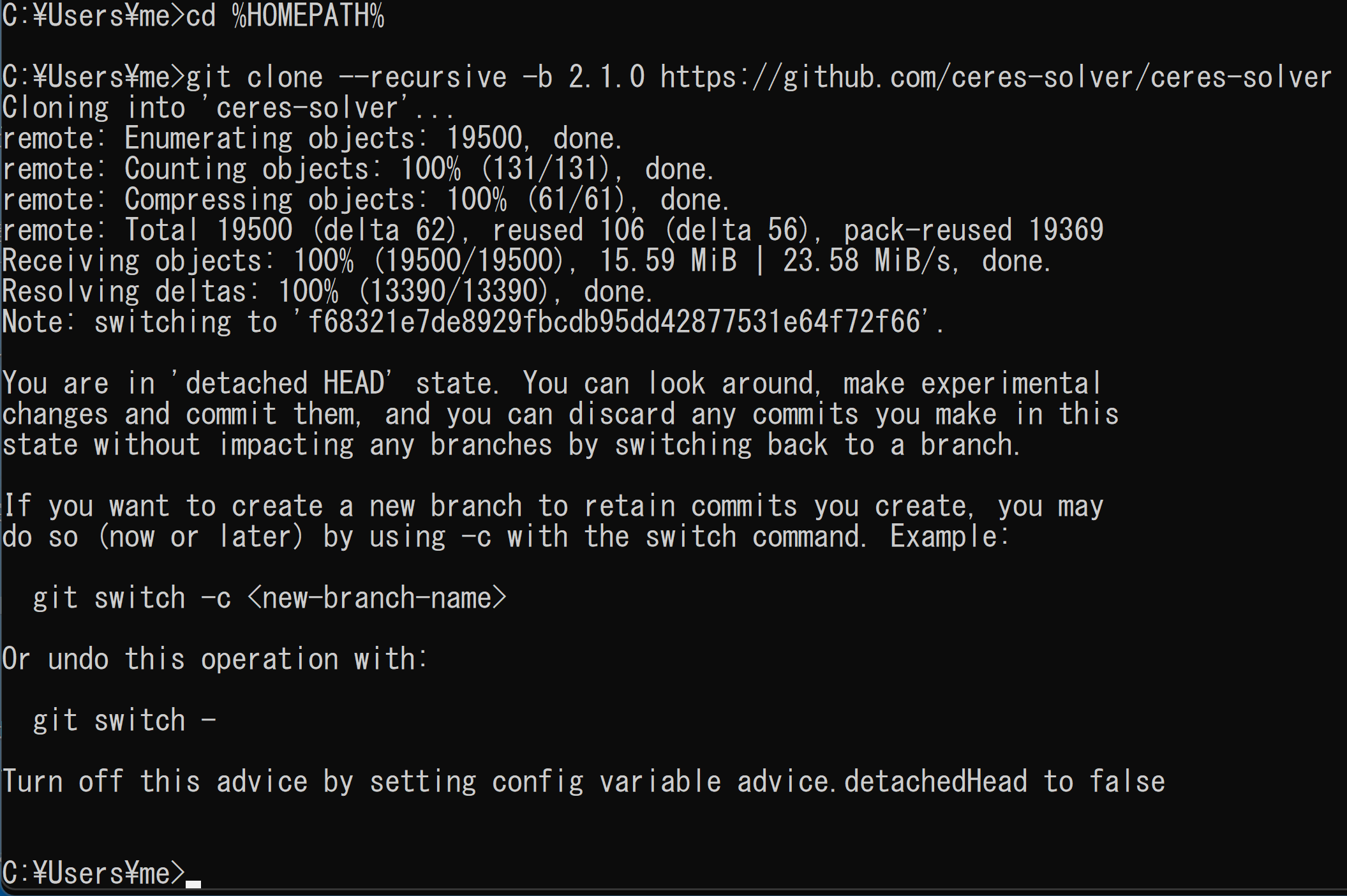Click the github.com ceres-solver repository URL

[x=996, y=77]
